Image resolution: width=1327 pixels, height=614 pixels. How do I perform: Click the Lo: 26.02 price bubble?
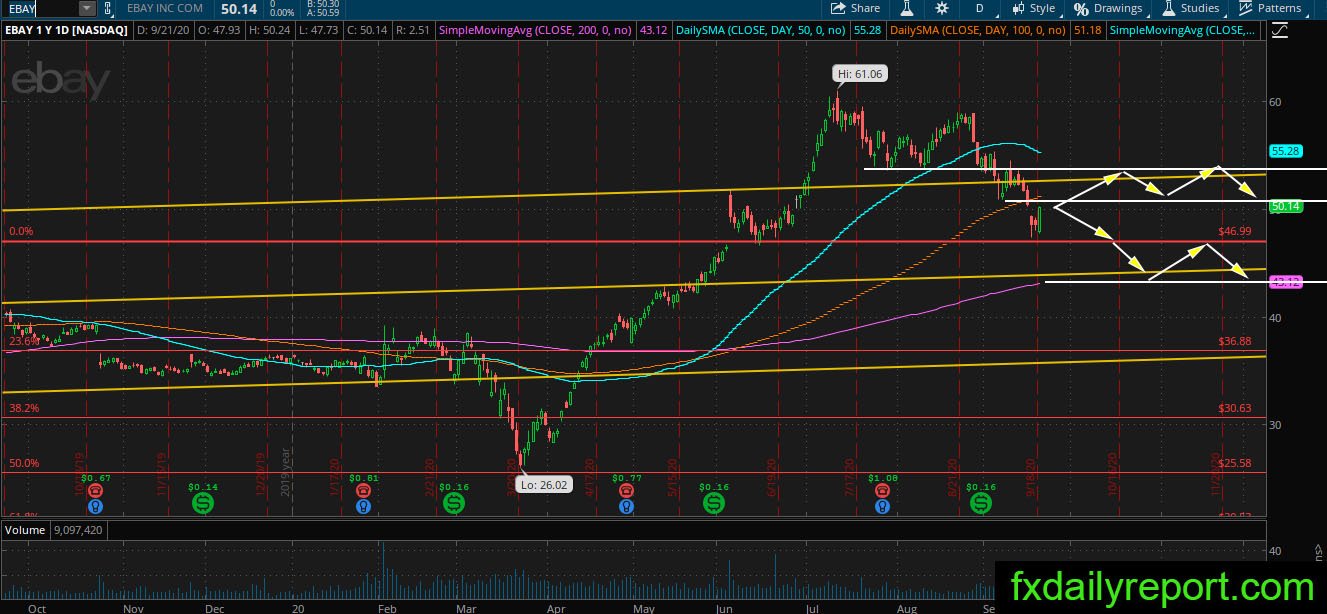point(543,483)
